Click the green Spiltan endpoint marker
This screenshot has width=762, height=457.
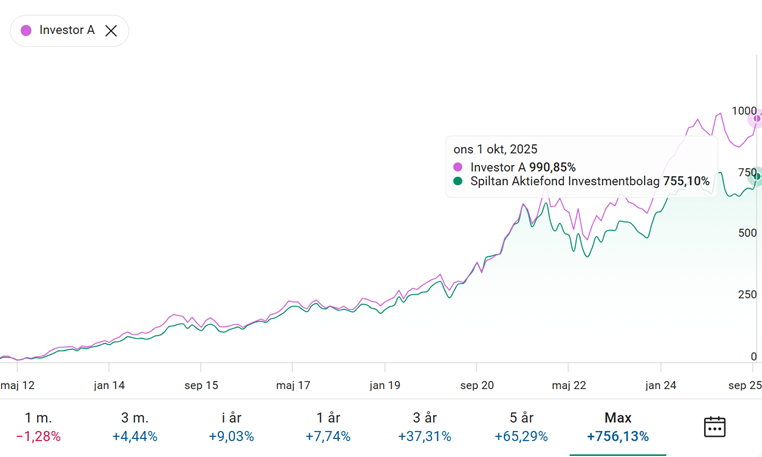[x=757, y=176]
